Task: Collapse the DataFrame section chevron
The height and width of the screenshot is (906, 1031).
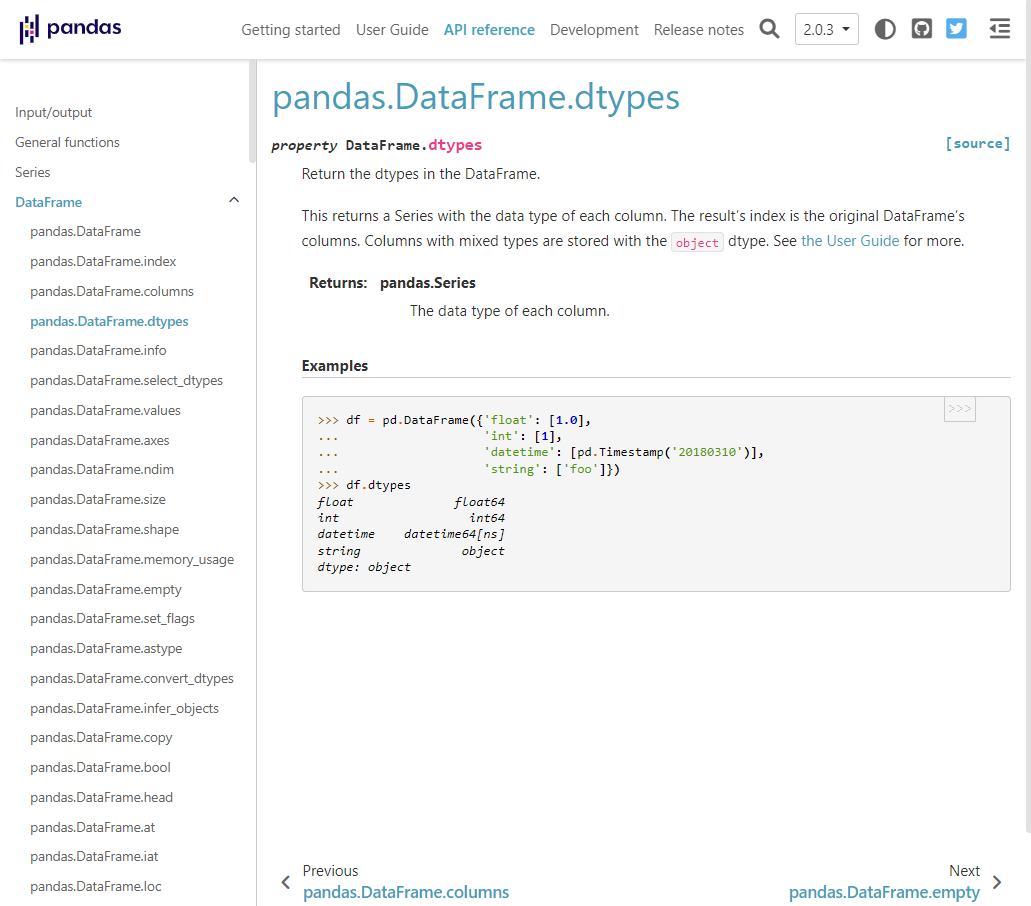Action: tap(233, 200)
